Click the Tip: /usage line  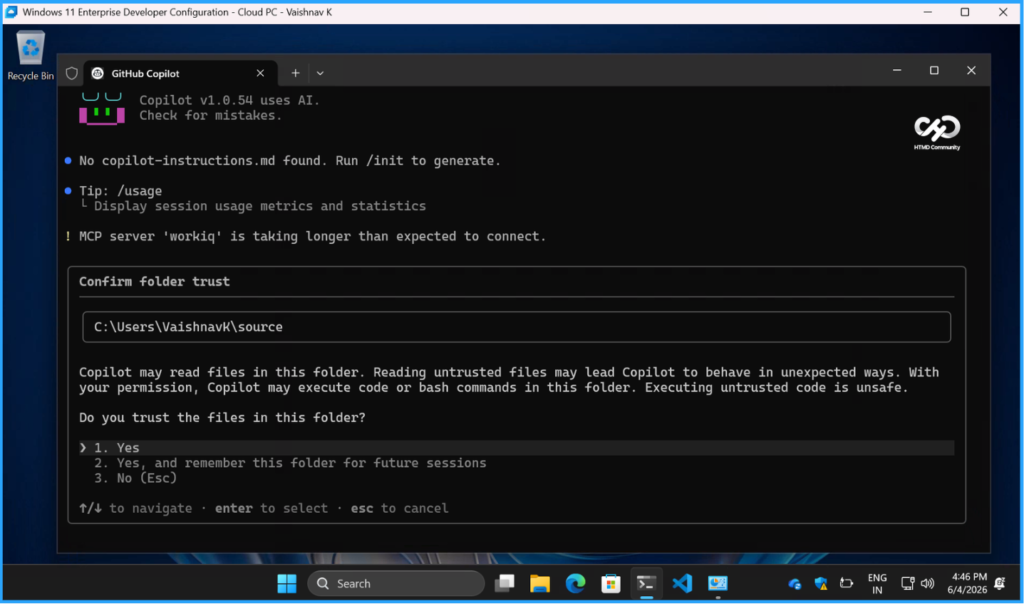coord(120,191)
